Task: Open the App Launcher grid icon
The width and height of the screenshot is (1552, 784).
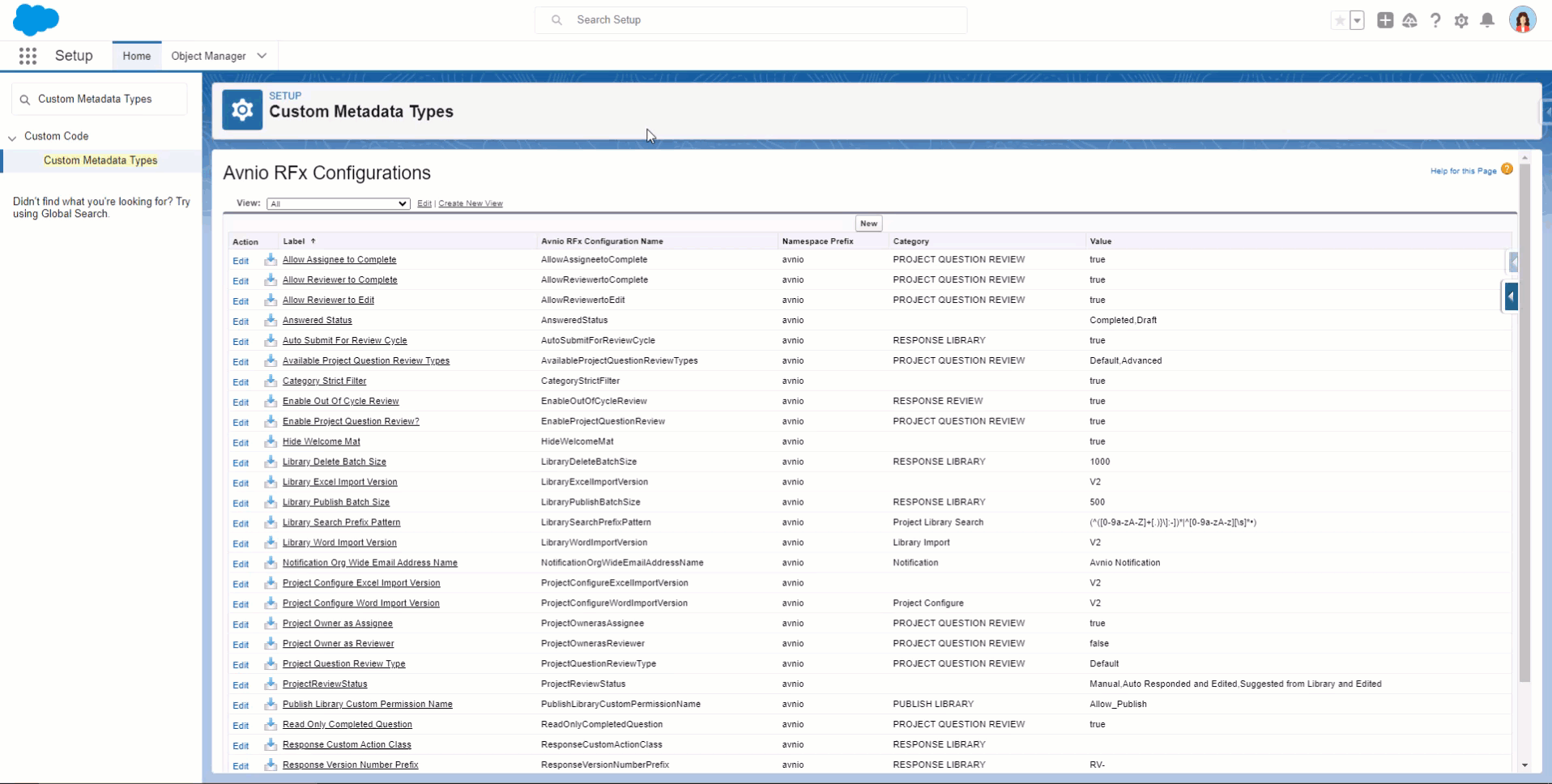Action: (x=28, y=56)
